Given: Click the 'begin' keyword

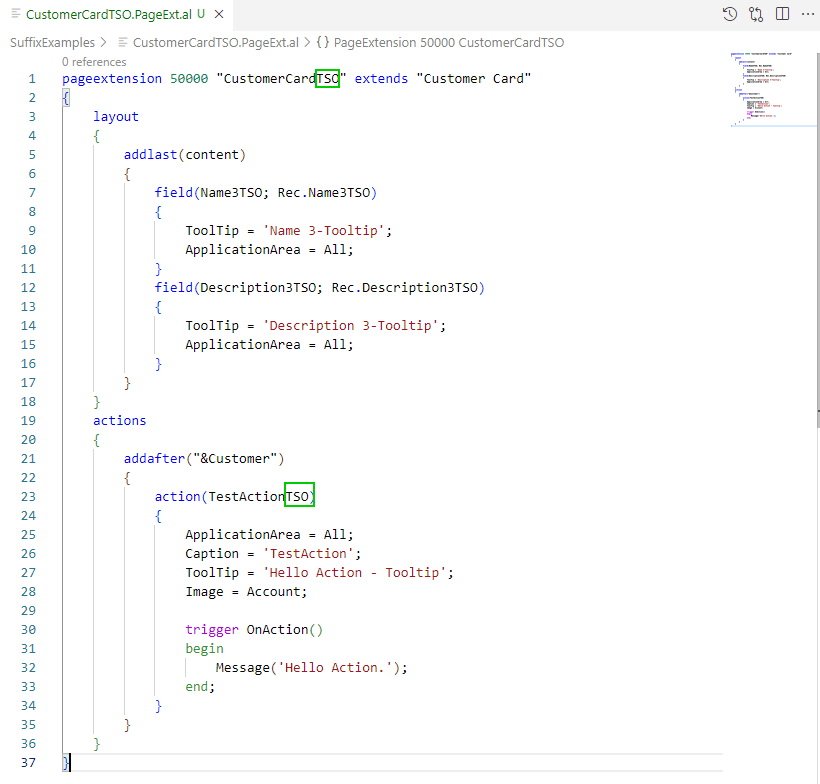Looking at the screenshot, I should click(204, 649).
